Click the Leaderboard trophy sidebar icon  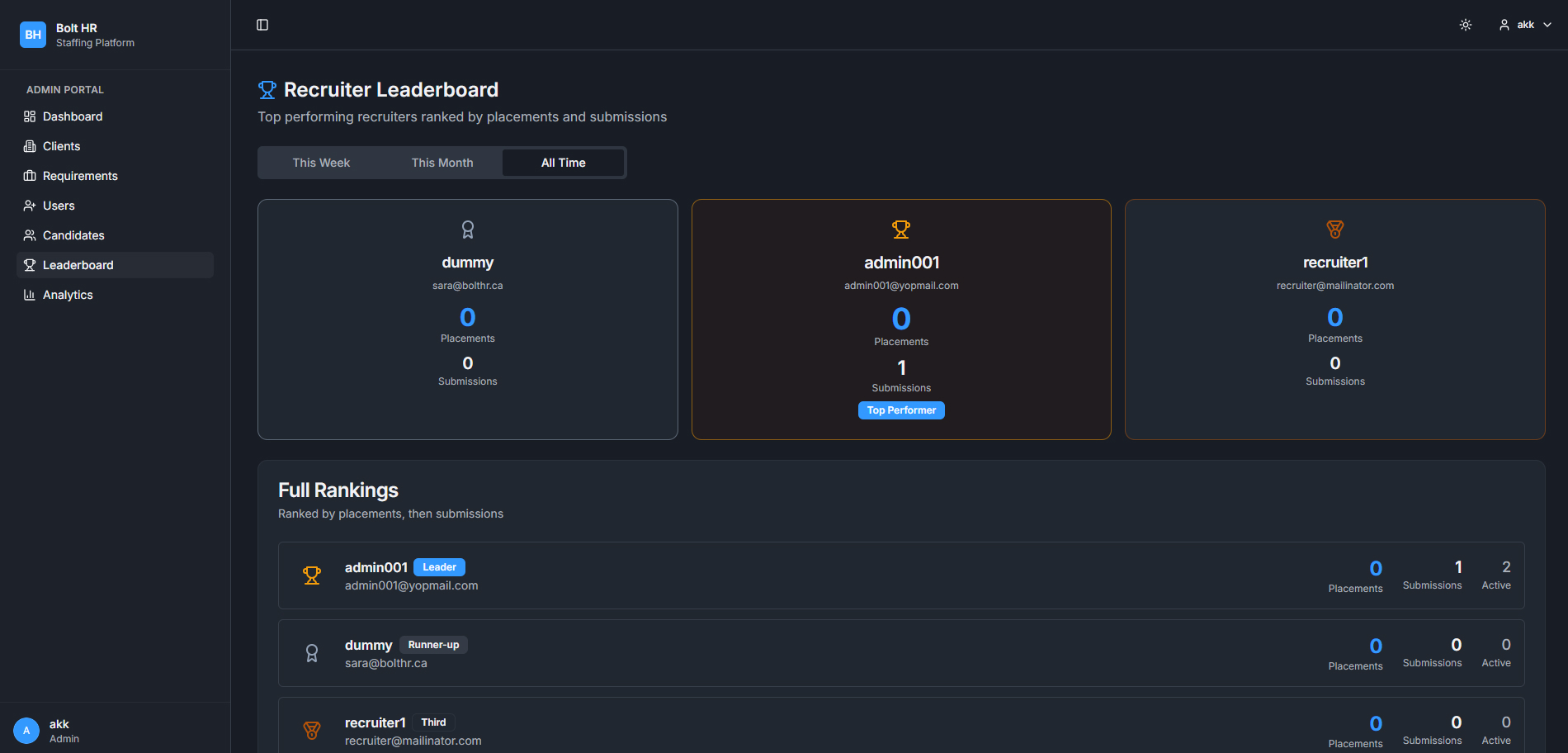pos(30,265)
